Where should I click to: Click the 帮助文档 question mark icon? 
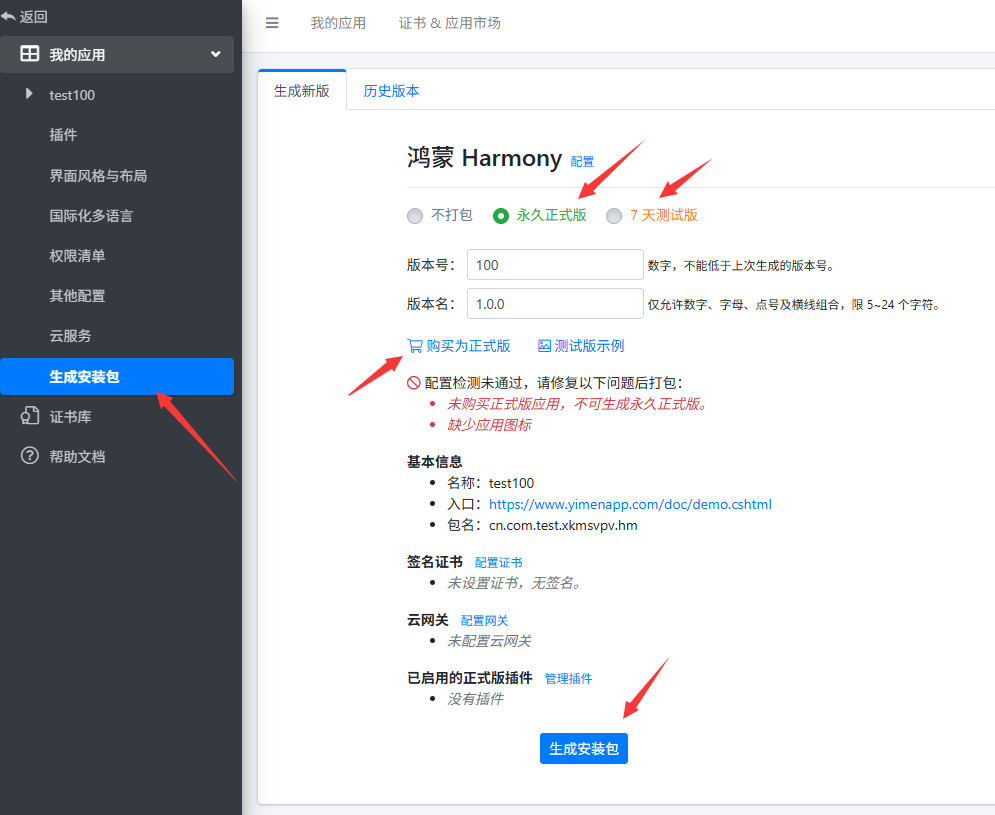30,456
